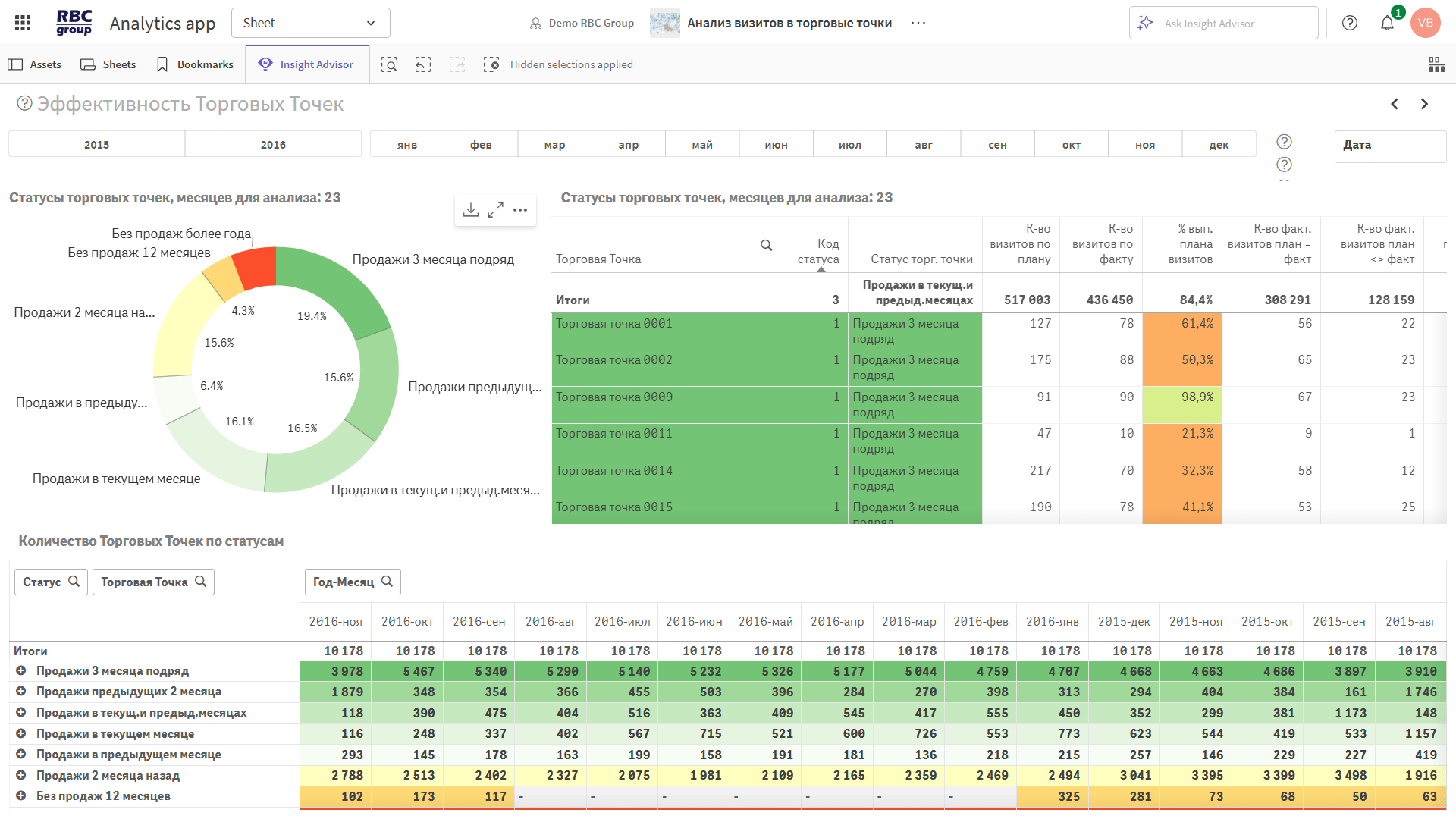The width and height of the screenshot is (1456, 819).
Task: Open the app launcher grid icon
Action: [x=23, y=23]
